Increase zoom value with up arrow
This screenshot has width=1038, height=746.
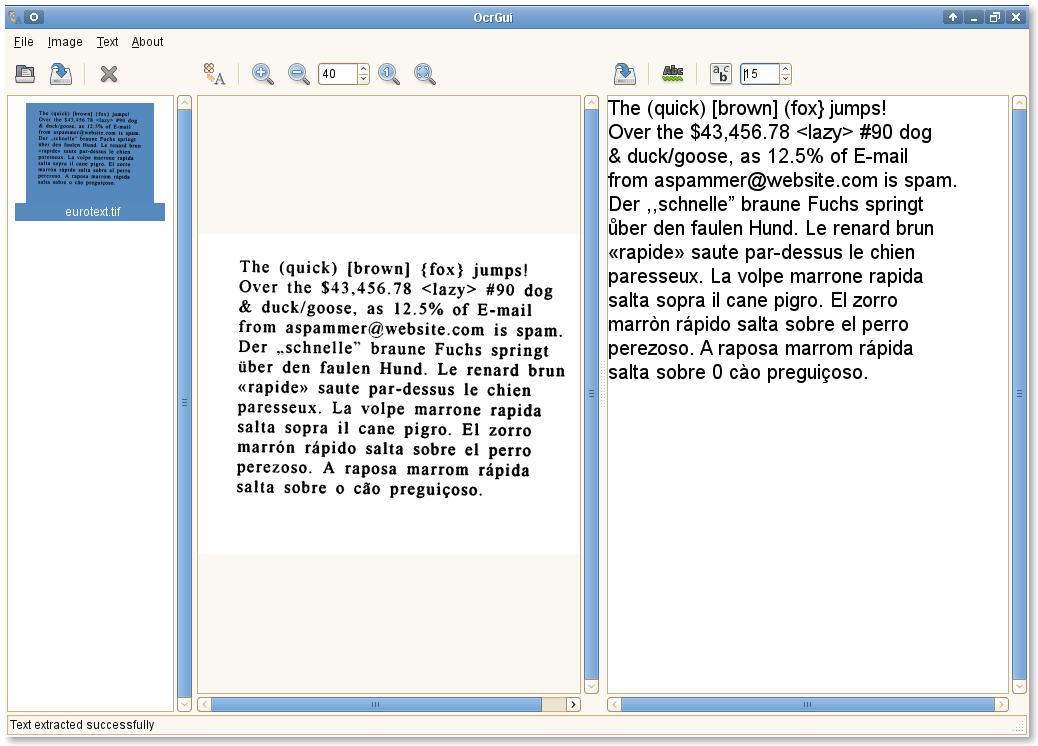[363, 69]
